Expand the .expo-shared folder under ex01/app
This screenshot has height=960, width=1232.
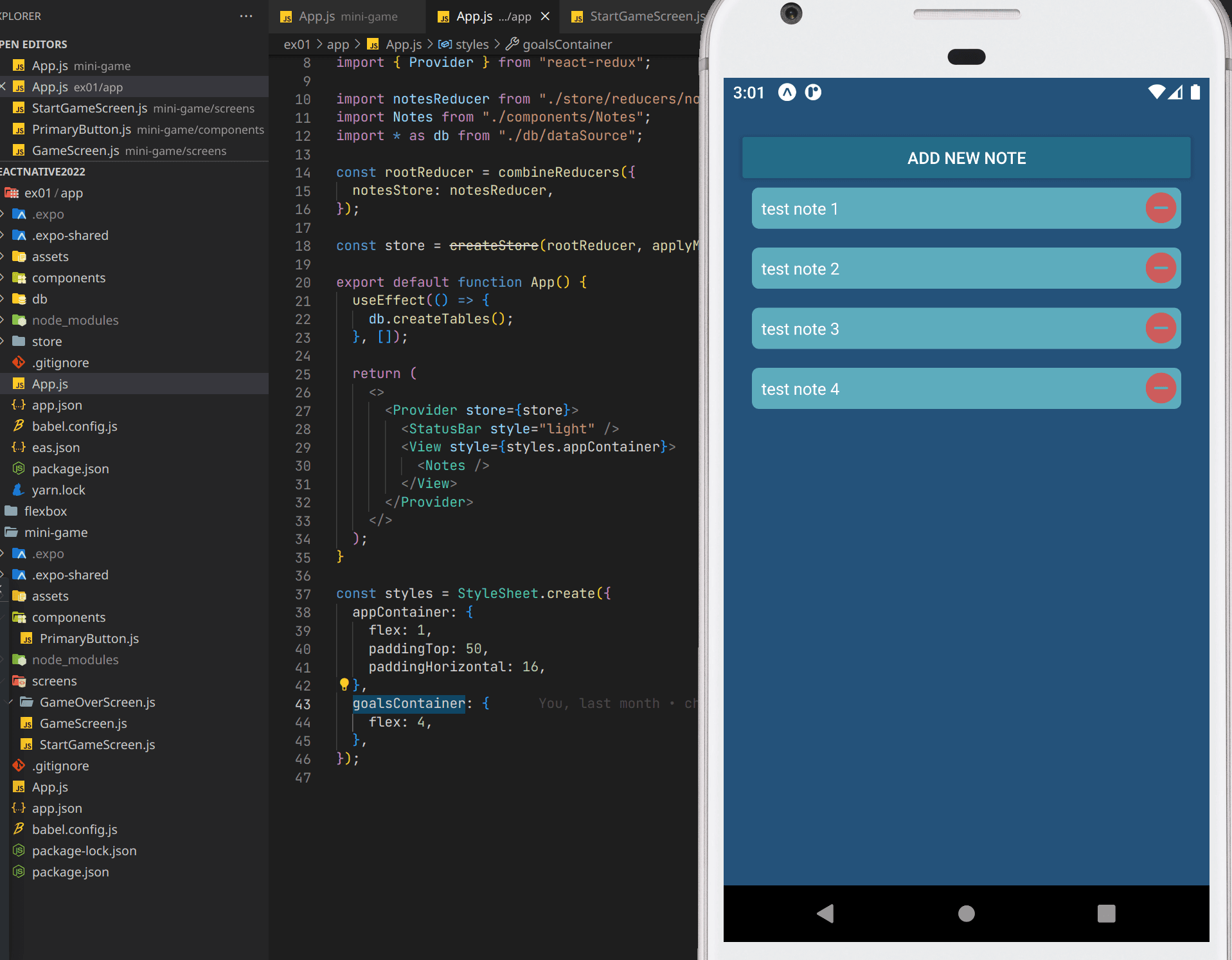tap(134, 235)
